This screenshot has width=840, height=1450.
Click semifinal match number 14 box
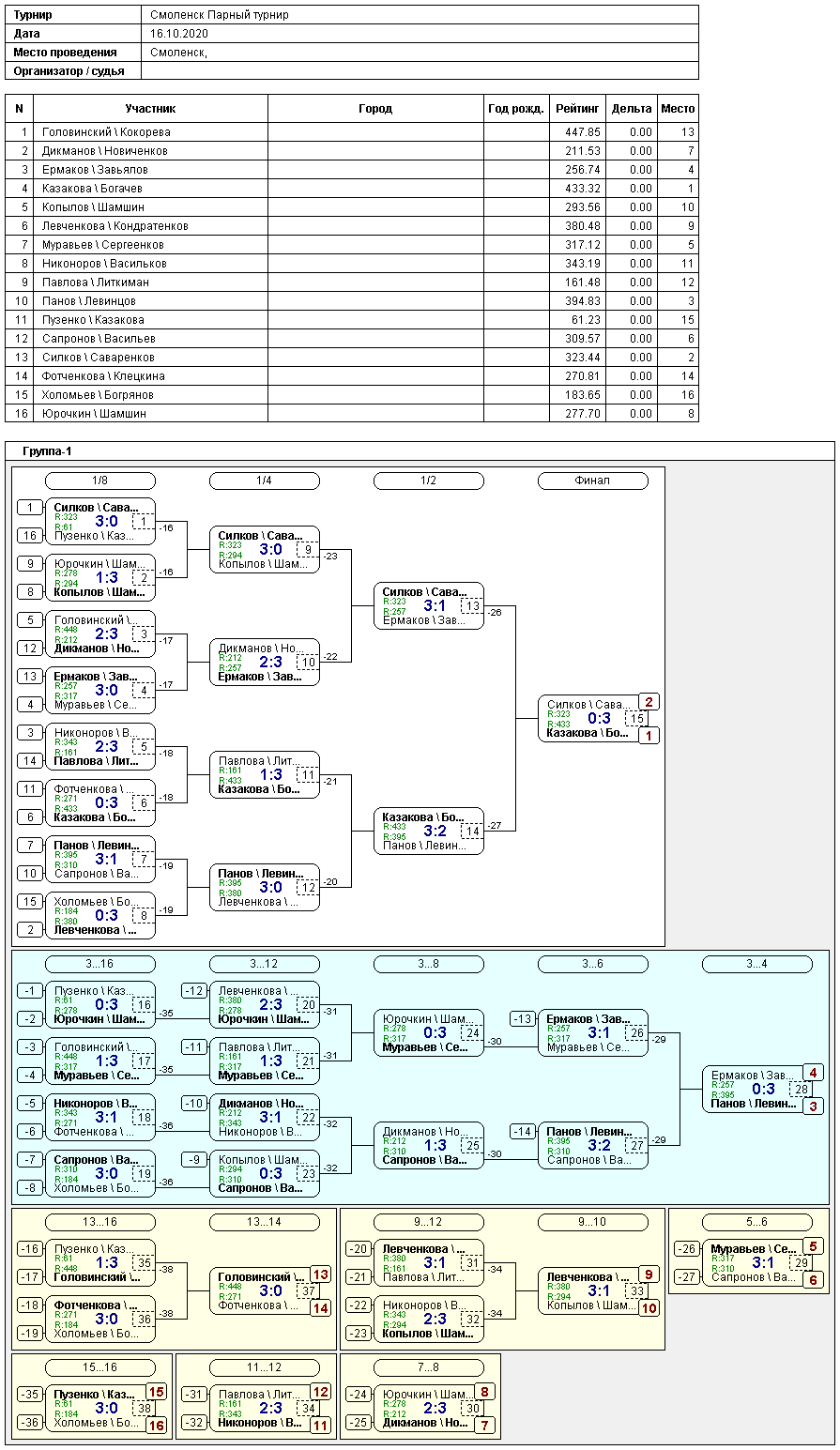[x=473, y=832]
